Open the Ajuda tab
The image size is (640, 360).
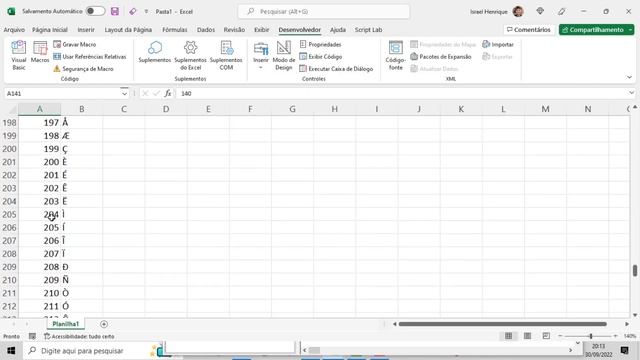[x=338, y=30]
